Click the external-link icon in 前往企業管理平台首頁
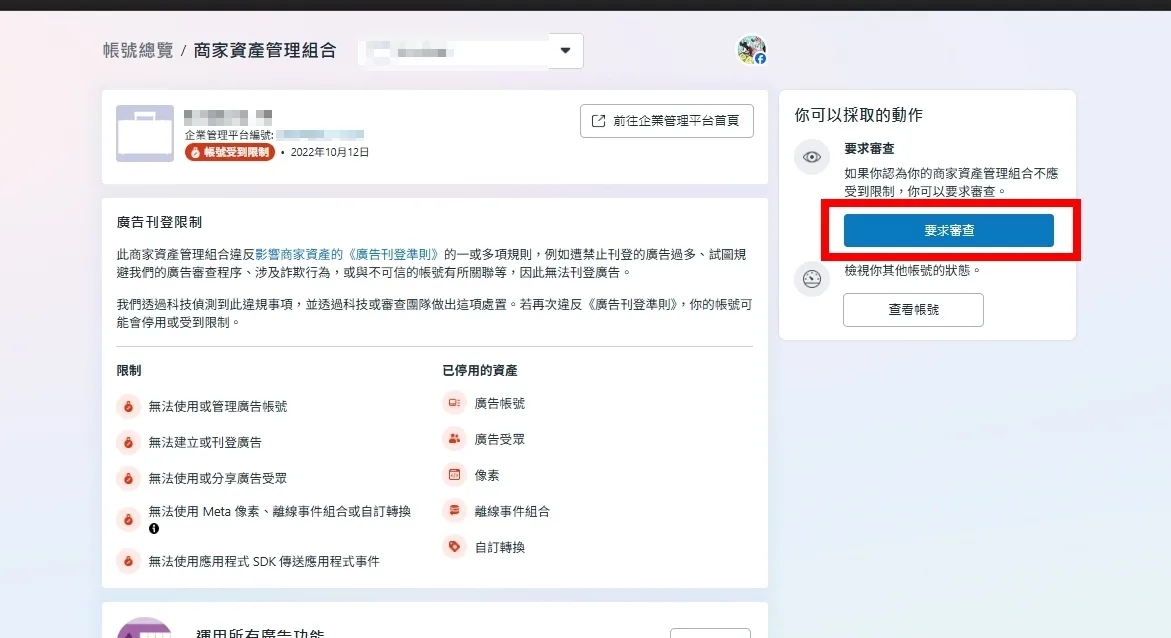The image size is (1171, 638). coord(598,121)
